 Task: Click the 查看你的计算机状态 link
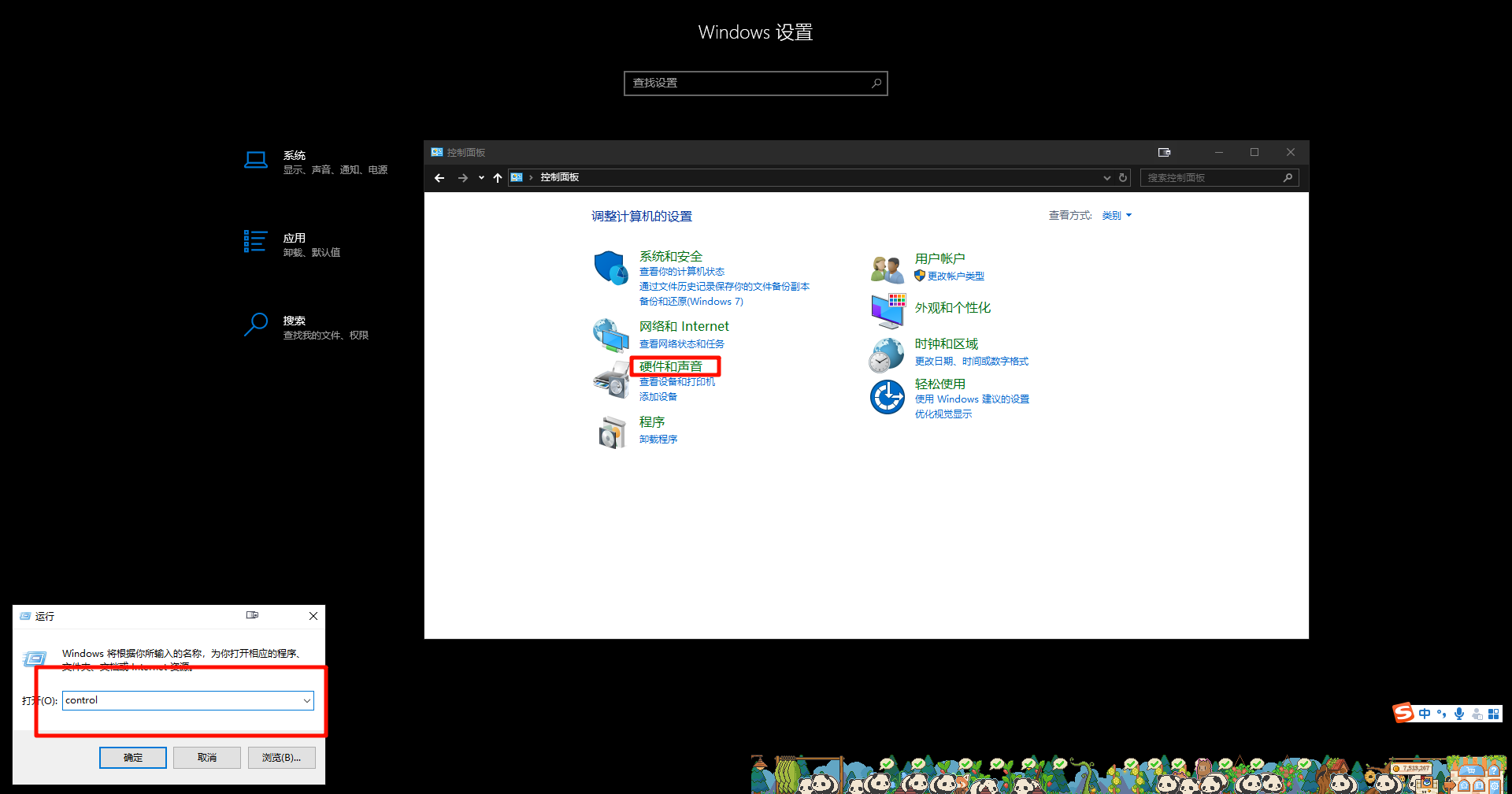click(682, 272)
